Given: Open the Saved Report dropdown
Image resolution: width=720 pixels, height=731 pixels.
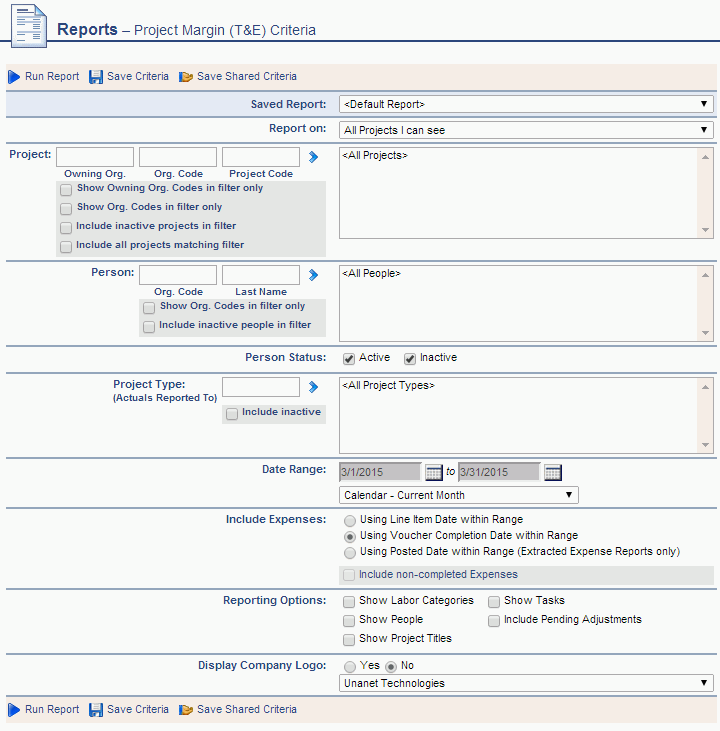Looking at the screenshot, I should (526, 104).
